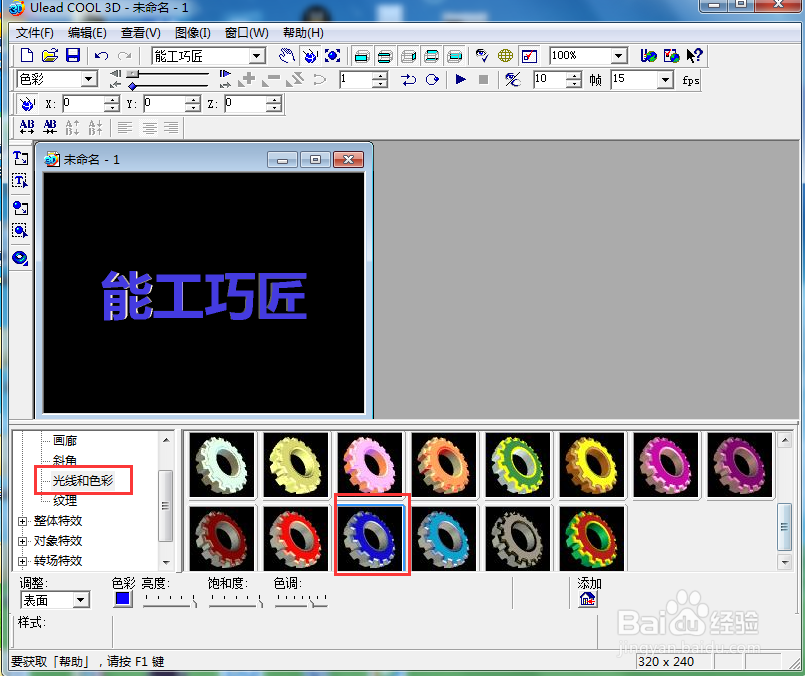
Task: Click the red check globe web icon
Action: 672,55
